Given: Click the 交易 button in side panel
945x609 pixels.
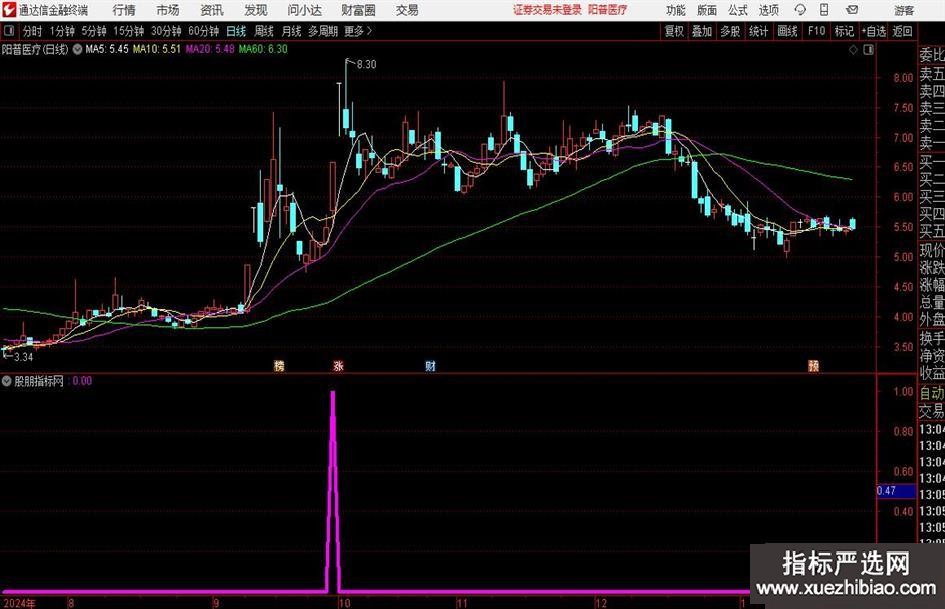Looking at the screenshot, I should [932, 411].
